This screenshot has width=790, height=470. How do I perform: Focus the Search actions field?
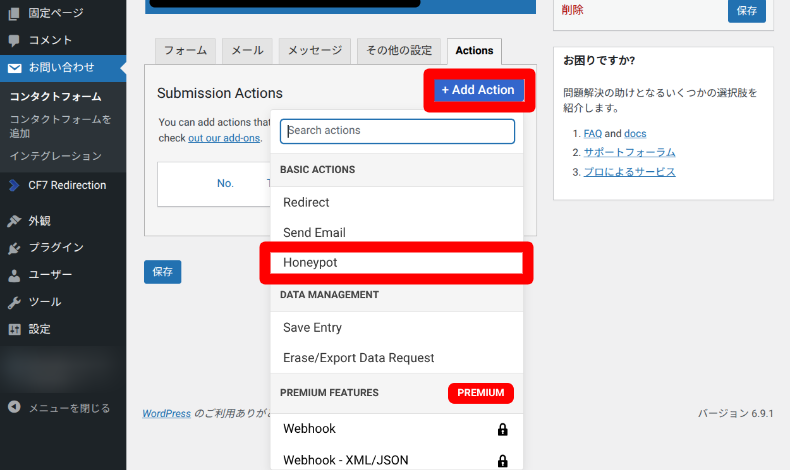(x=397, y=131)
